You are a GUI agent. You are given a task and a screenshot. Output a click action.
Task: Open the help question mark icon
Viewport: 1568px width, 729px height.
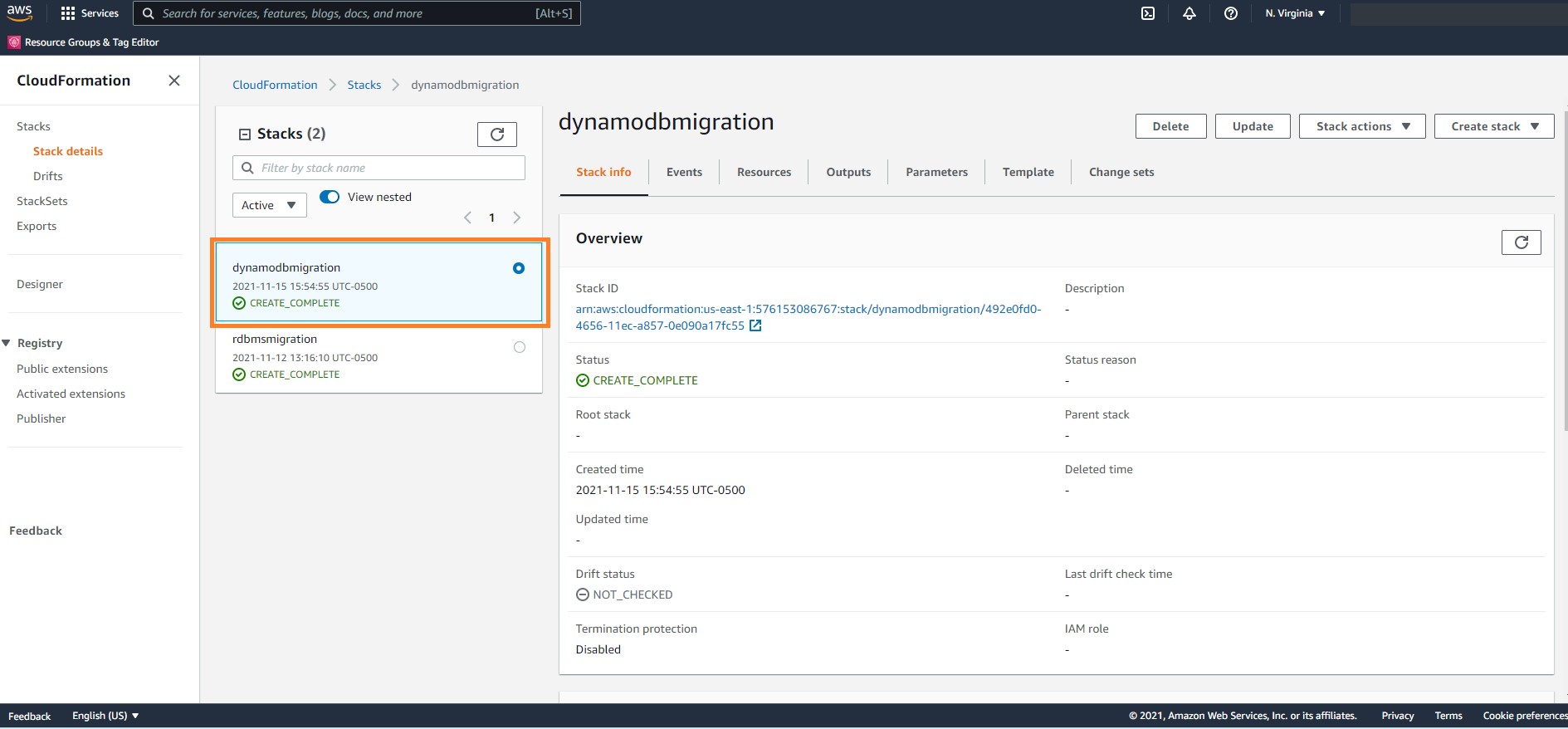click(1231, 13)
